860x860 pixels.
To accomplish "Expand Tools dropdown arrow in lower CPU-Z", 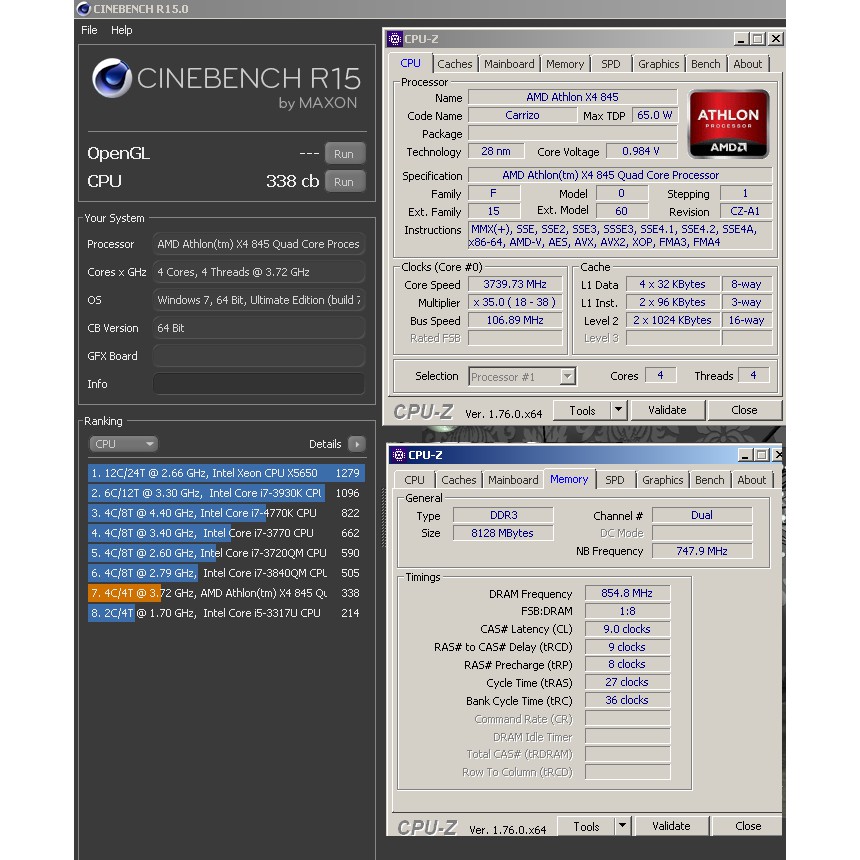I will point(622,826).
